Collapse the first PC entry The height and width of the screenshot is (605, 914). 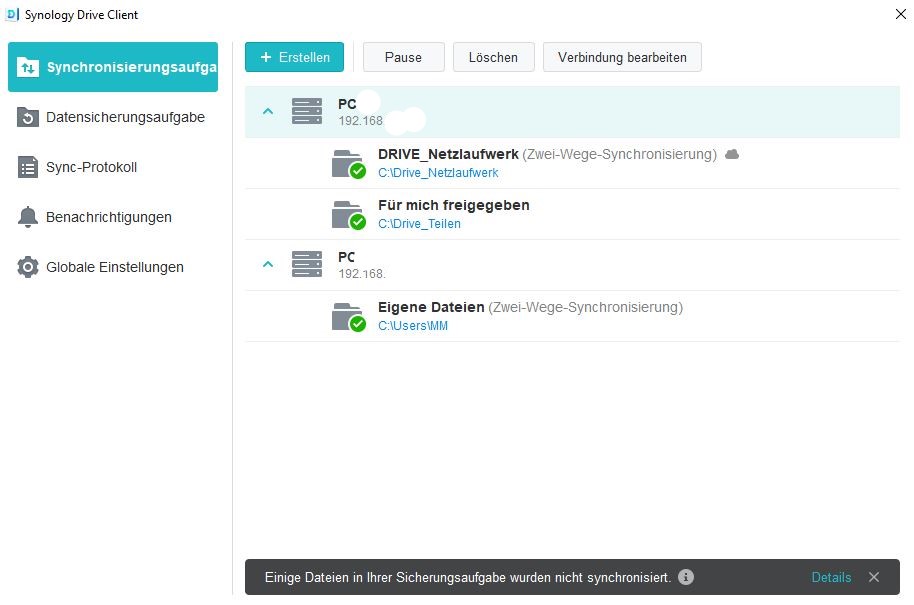pyautogui.click(x=268, y=111)
